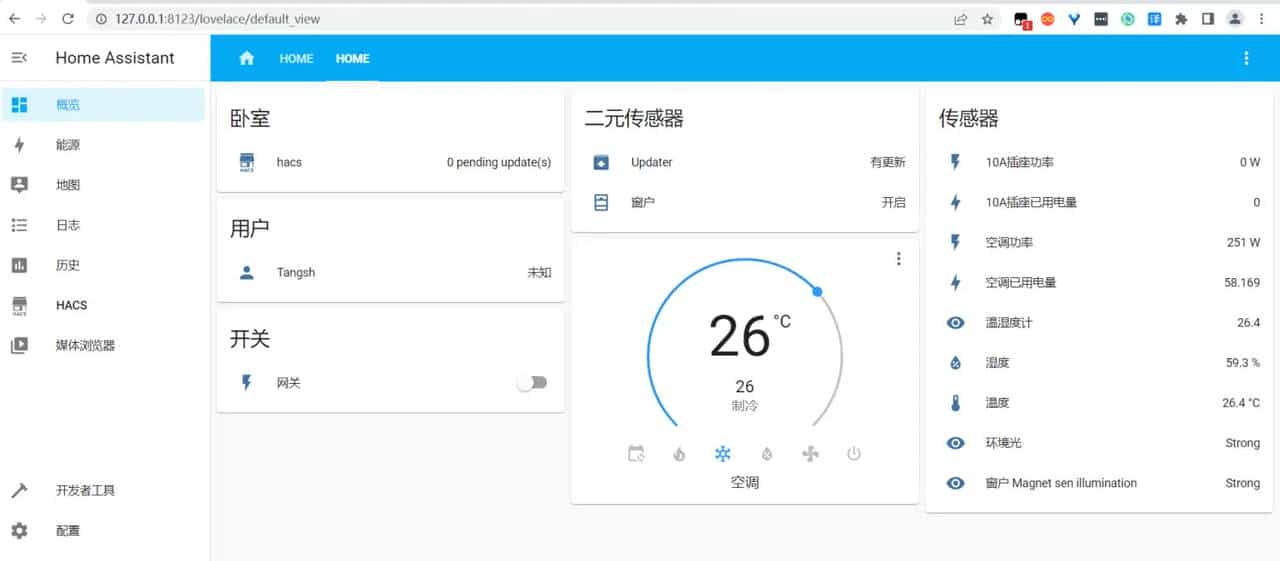Viewport: 1280px width, 561px height.
Task: Open the header overflow menu (three dots)
Action: (1246, 58)
